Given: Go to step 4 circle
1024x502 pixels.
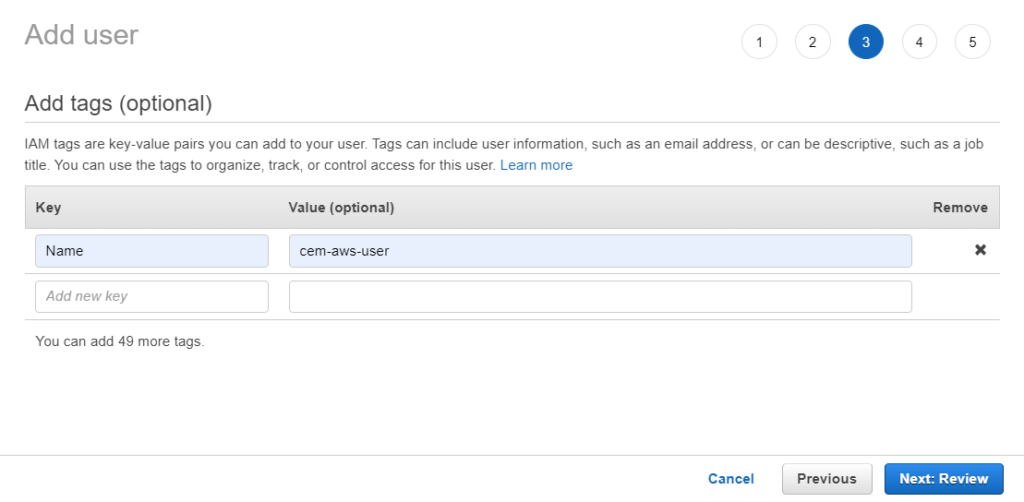Looking at the screenshot, I should click(919, 42).
